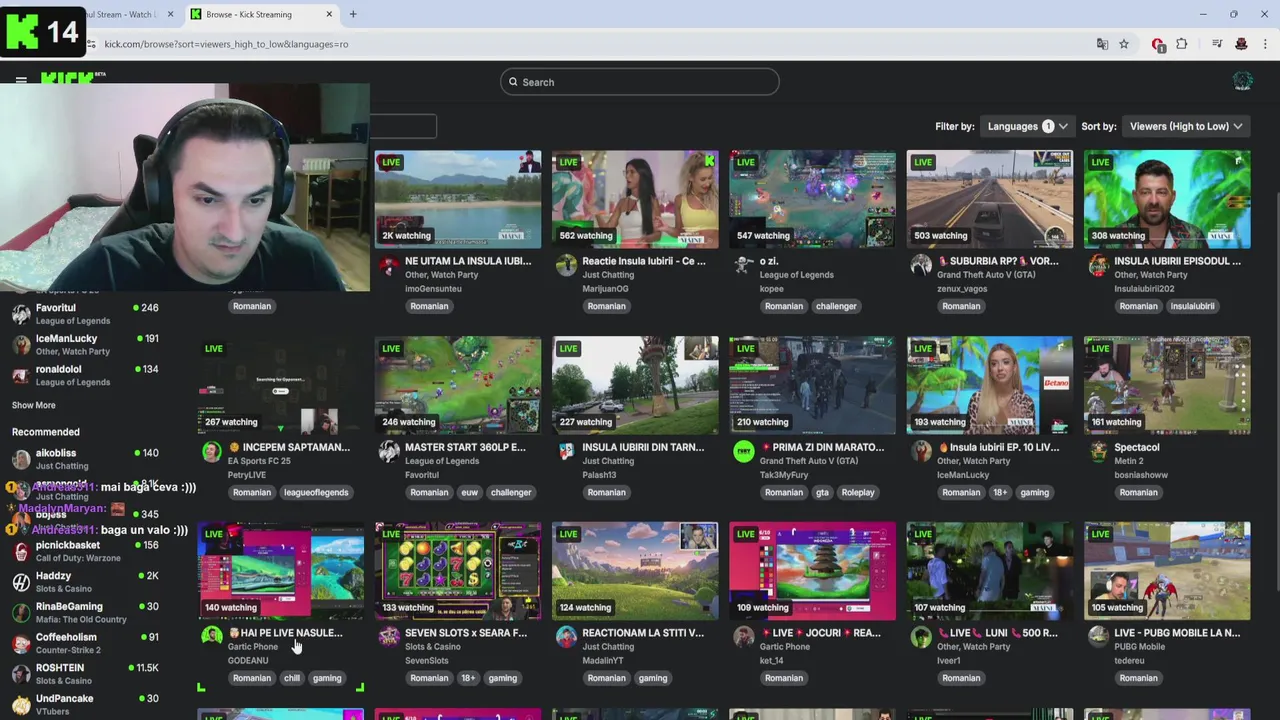
Task: Focus the Kick Search field
Action: pyautogui.click(x=640, y=82)
